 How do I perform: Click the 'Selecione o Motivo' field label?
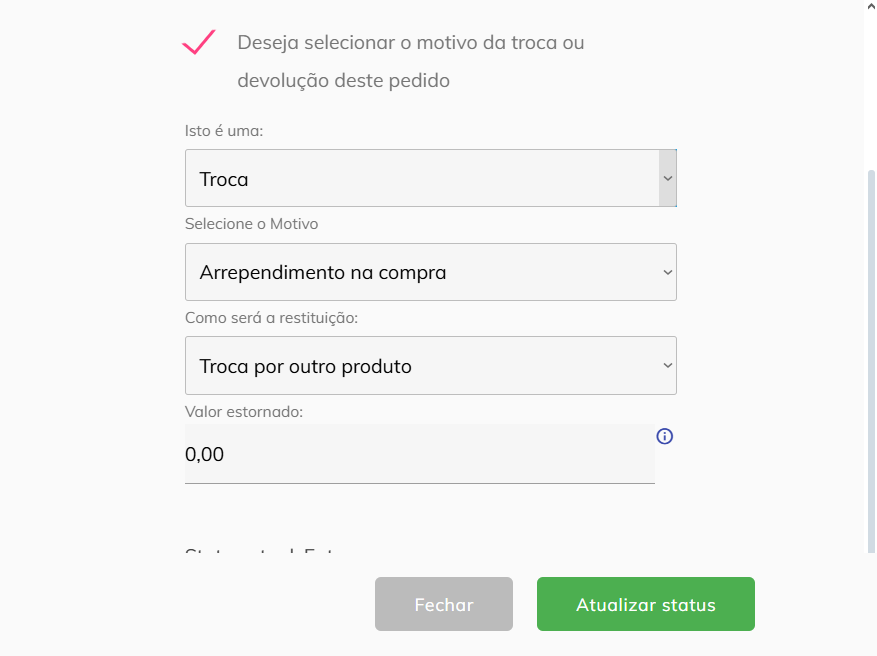coord(251,224)
